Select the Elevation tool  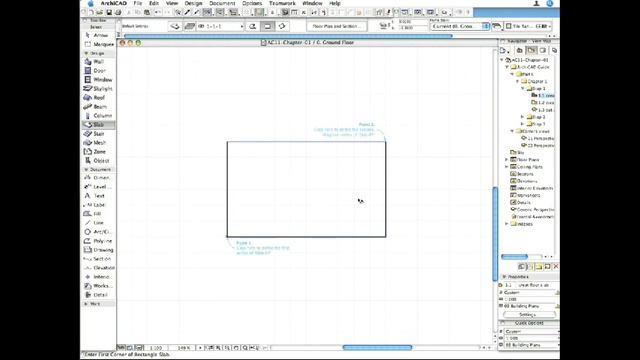(98, 268)
